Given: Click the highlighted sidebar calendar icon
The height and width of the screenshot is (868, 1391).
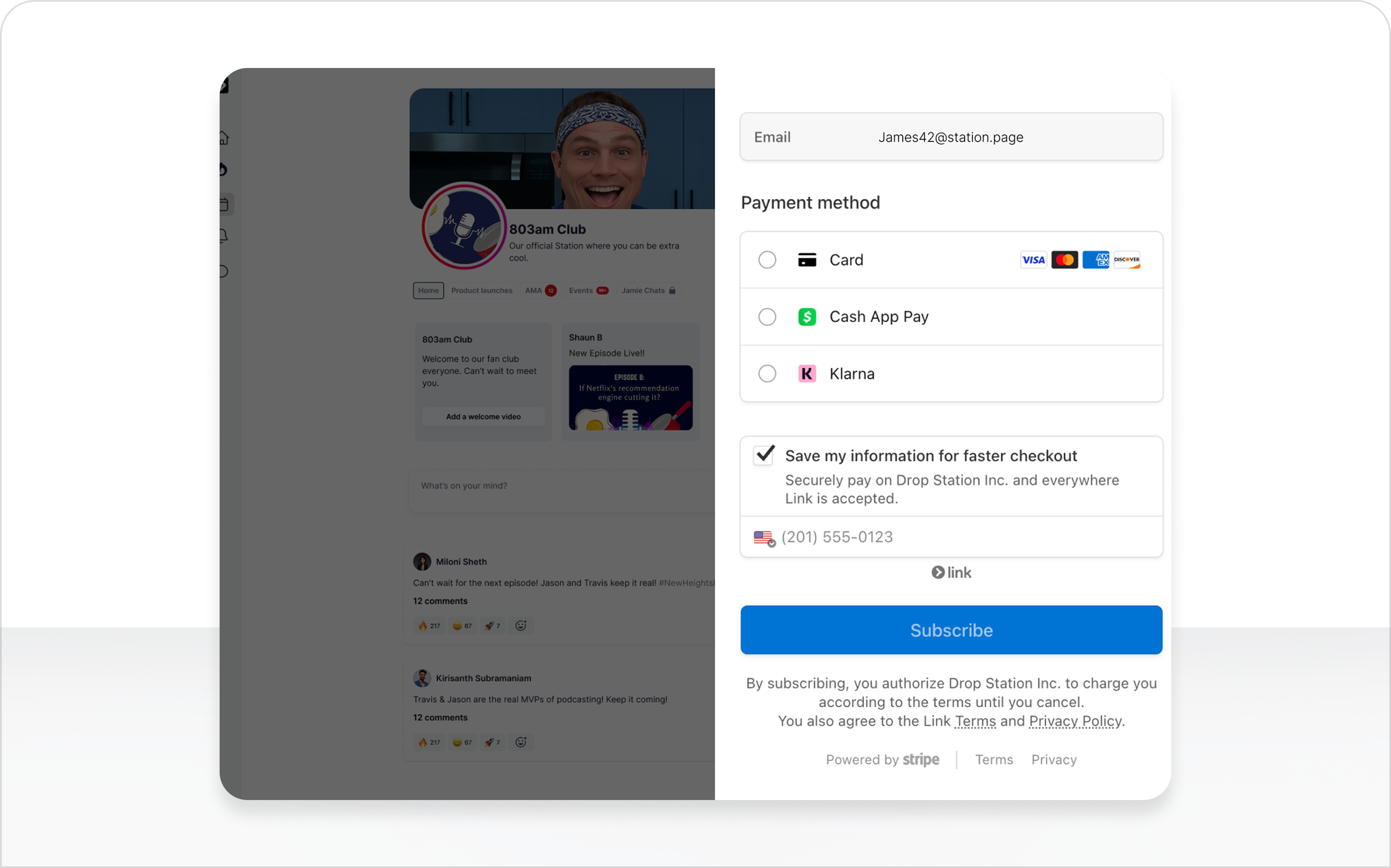Looking at the screenshot, I should (224, 204).
